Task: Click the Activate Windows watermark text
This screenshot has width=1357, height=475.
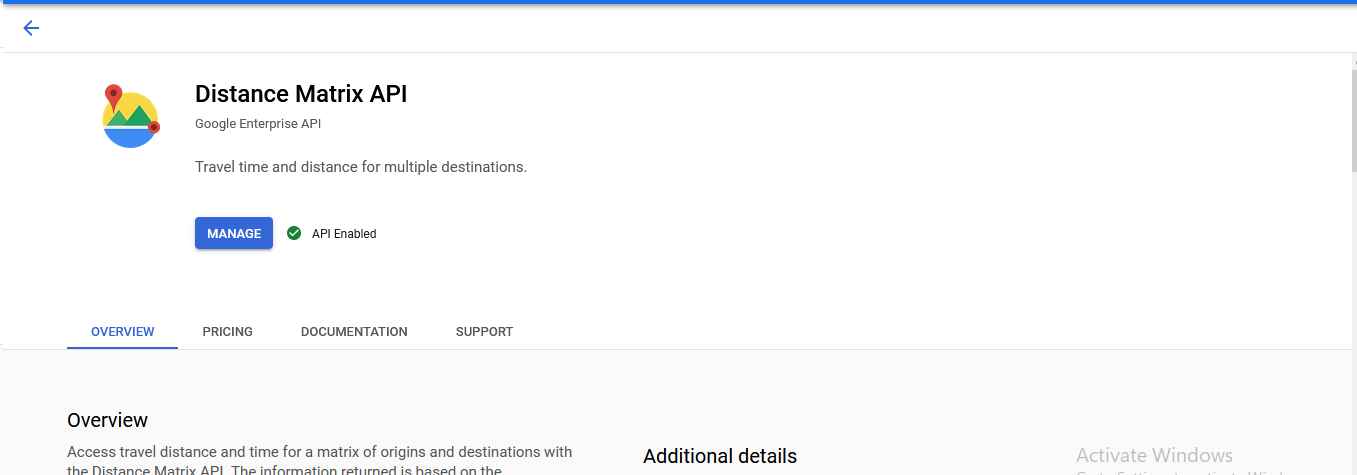Action: tap(1154, 456)
